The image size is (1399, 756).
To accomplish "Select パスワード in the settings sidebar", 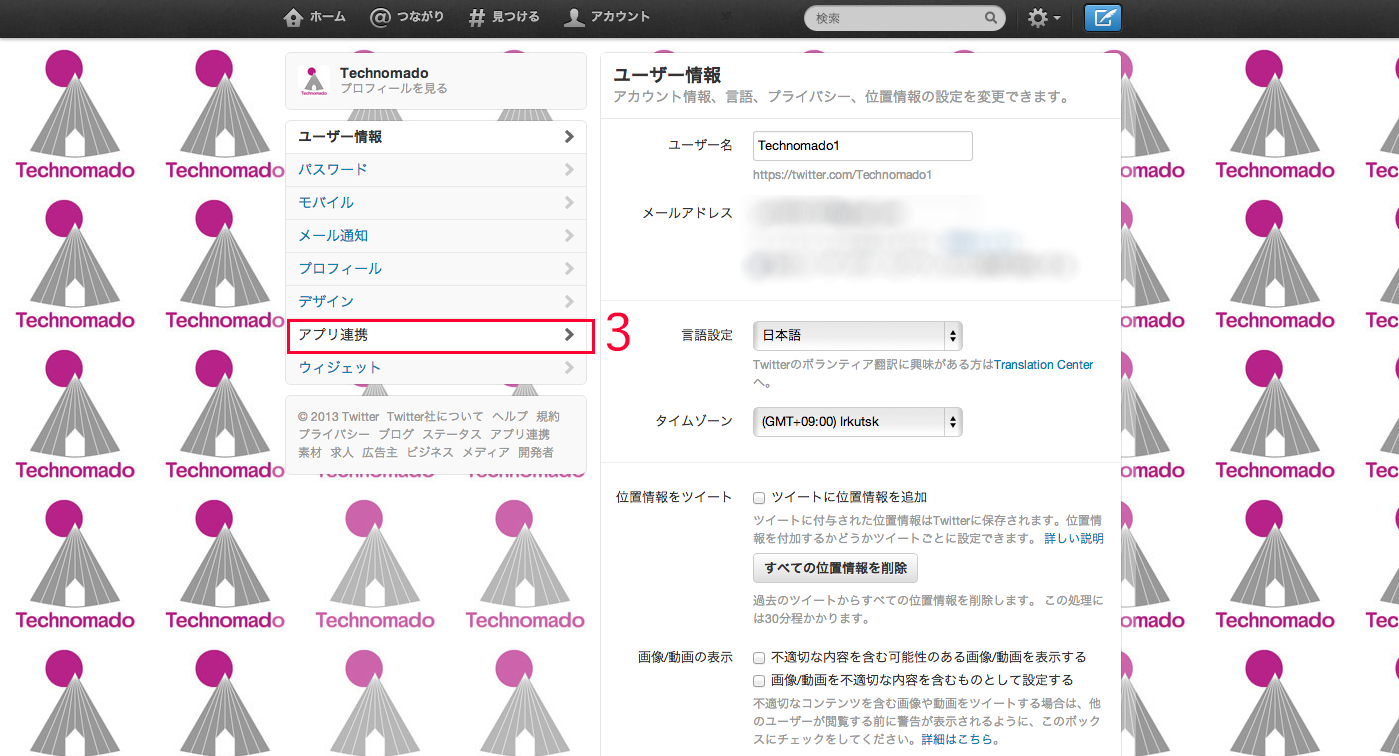I will pos(436,170).
